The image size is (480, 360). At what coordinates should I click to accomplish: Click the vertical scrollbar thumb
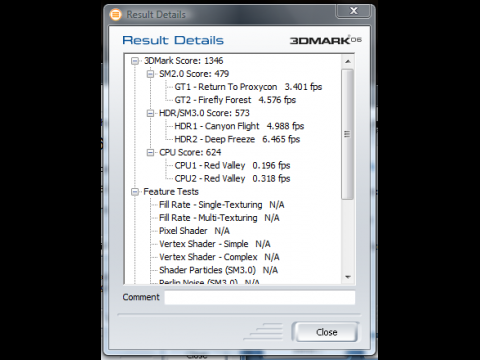(x=347, y=134)
